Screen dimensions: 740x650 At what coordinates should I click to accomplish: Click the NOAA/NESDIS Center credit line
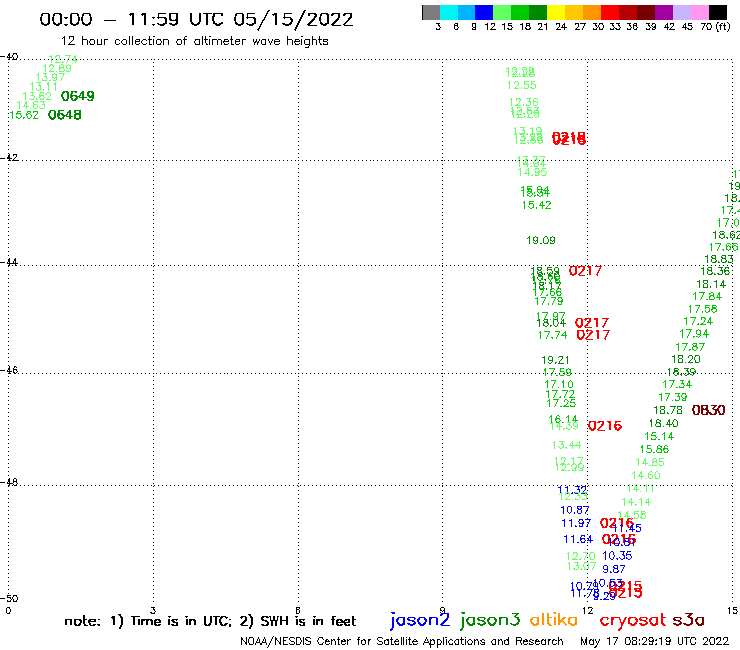[x=402, y=641]
